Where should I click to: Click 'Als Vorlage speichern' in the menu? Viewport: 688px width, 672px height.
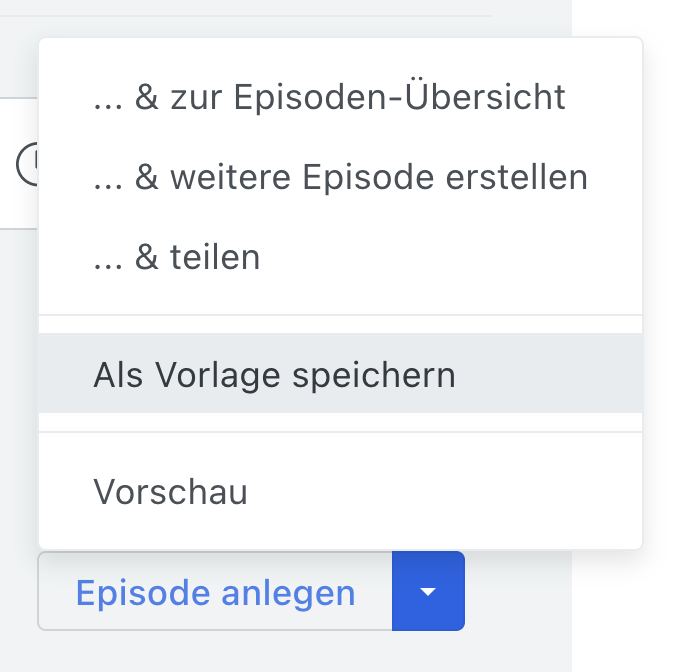pos(275,374)
